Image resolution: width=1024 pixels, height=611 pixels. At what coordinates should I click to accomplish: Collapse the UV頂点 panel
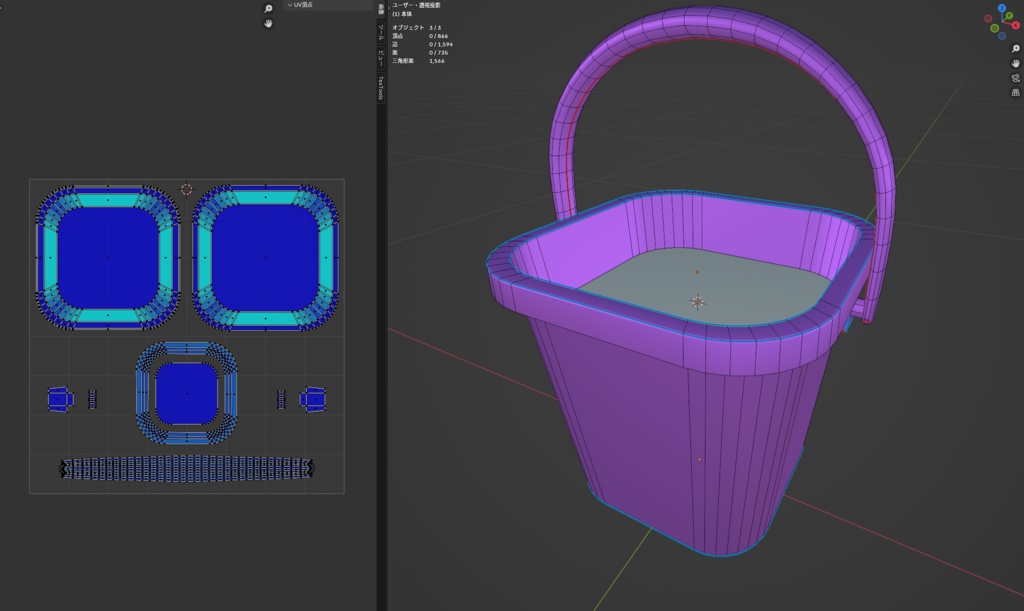291,5
